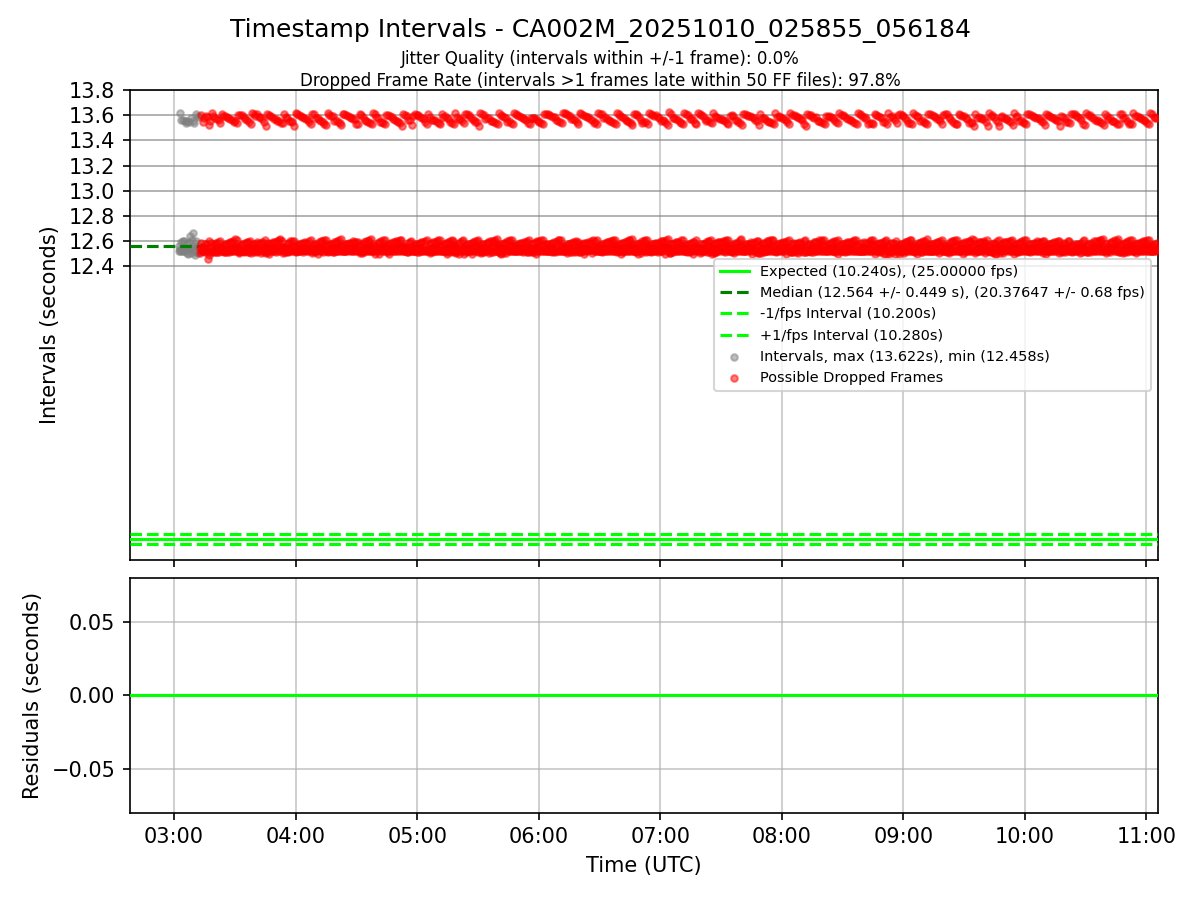Click the 07:00 x-axis tick label
This screenshot has width=1200, height=900.
click(x=660, y=834)
